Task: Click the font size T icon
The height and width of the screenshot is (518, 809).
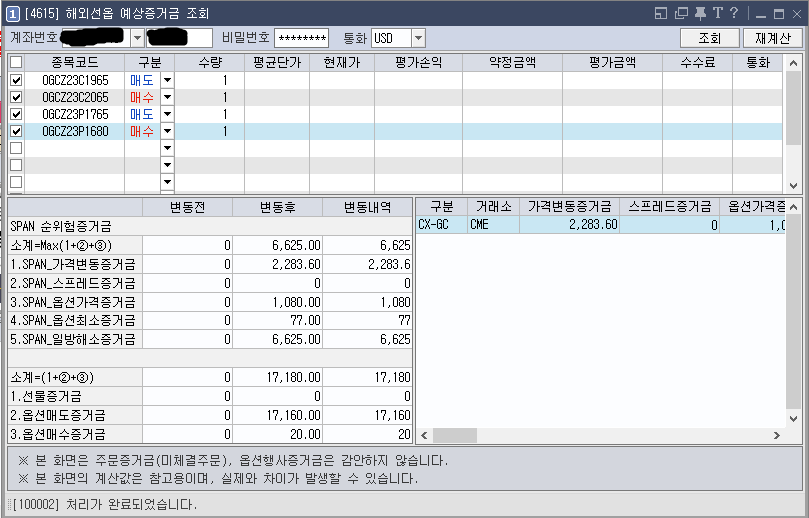Action: tap(717, 13)
